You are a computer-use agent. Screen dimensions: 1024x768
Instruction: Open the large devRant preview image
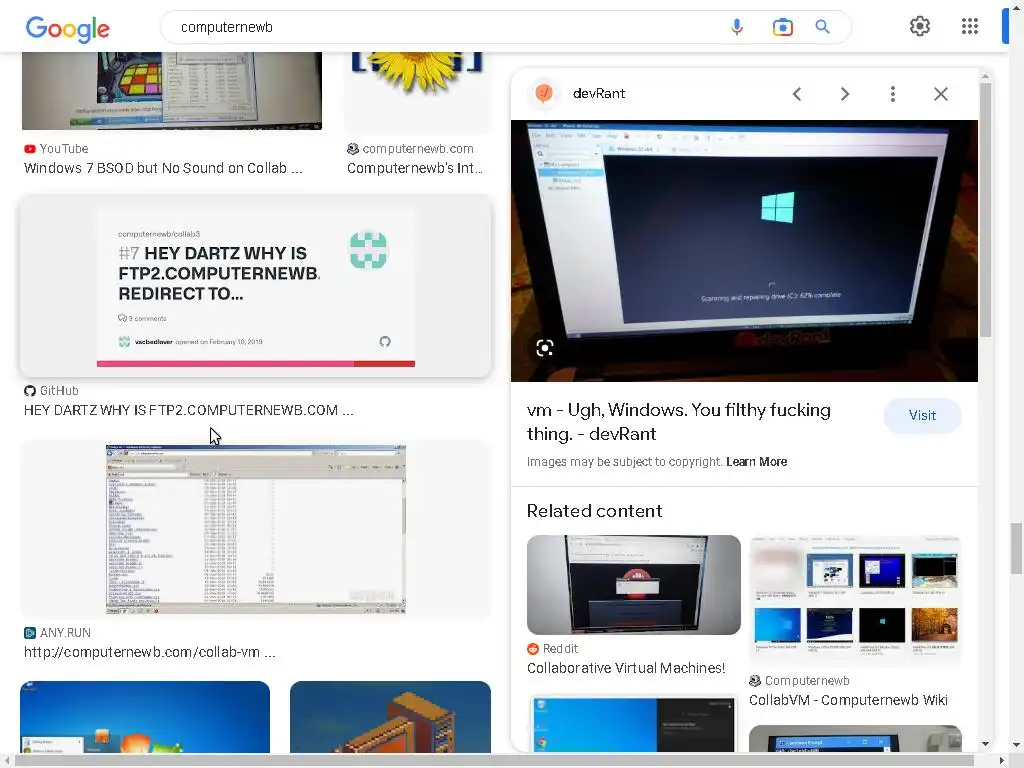744,251
